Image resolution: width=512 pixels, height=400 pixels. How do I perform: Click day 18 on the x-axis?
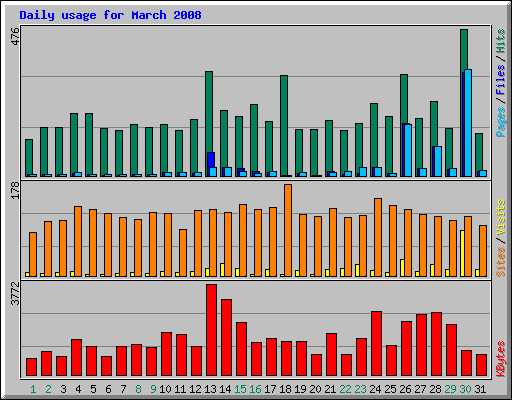pos(285,389)
